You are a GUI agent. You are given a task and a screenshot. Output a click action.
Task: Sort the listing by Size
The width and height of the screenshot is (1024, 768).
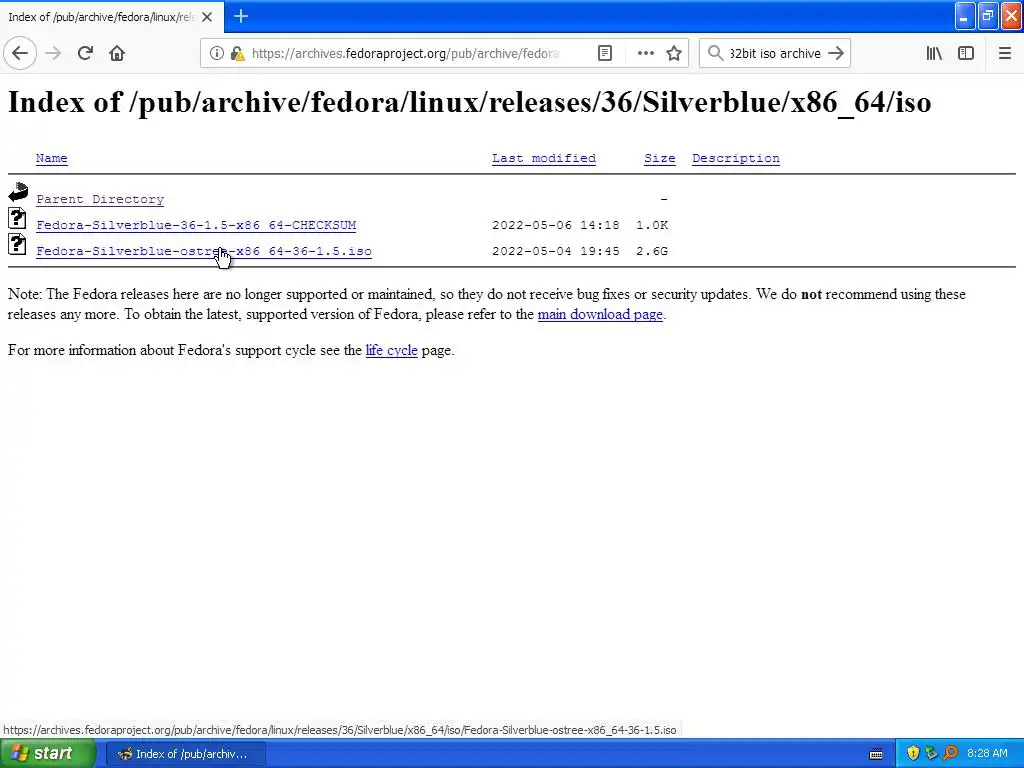pyautogui.click(x=660, y=158)
